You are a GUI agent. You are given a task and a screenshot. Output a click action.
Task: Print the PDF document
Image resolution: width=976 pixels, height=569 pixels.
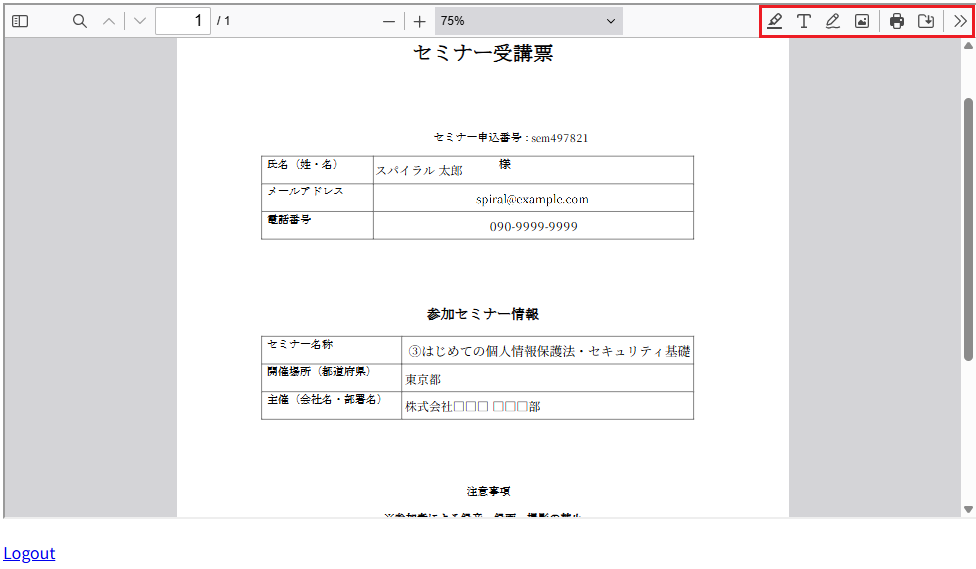897,21
